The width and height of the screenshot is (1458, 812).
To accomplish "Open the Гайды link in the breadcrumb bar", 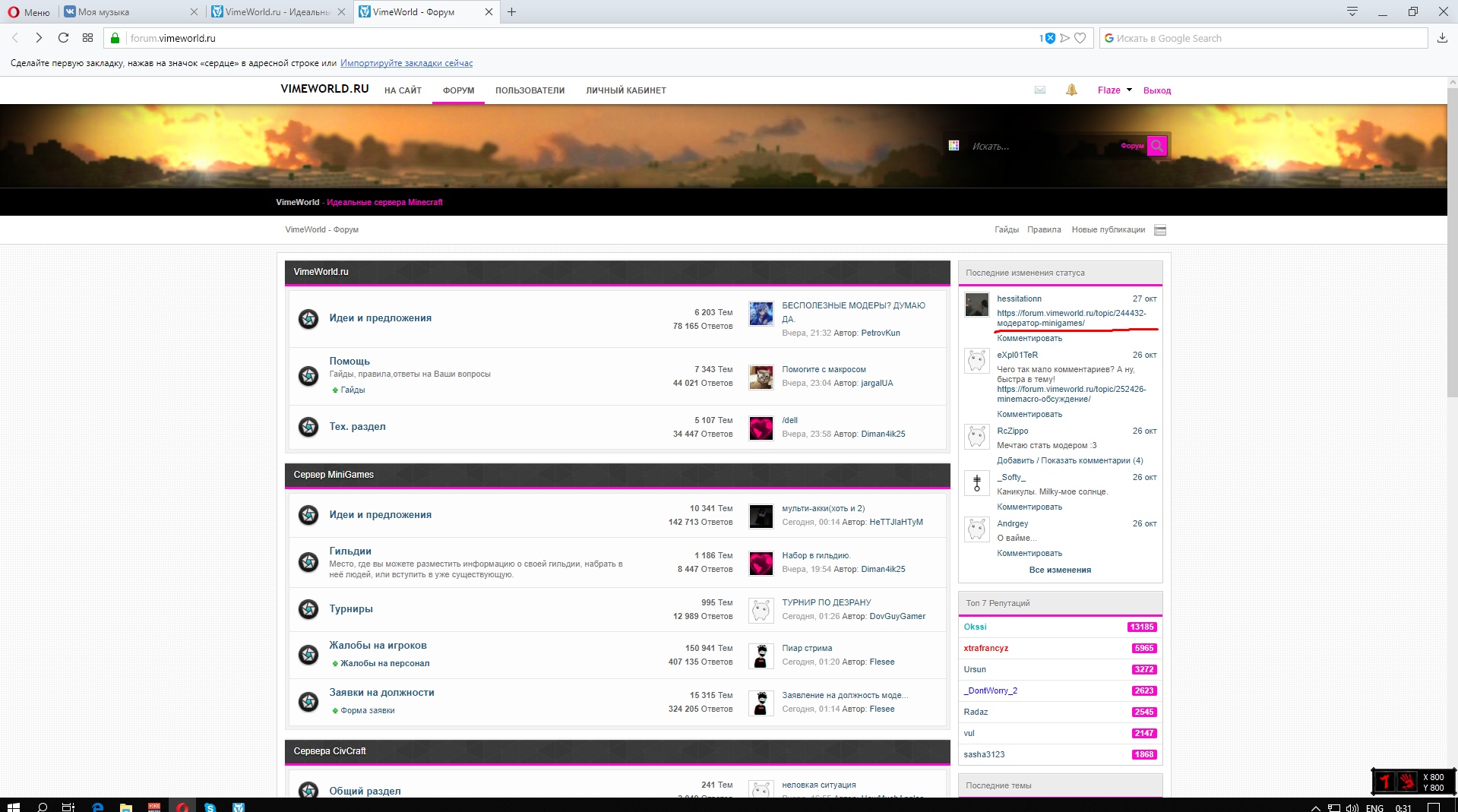I will pos(1007,229).
